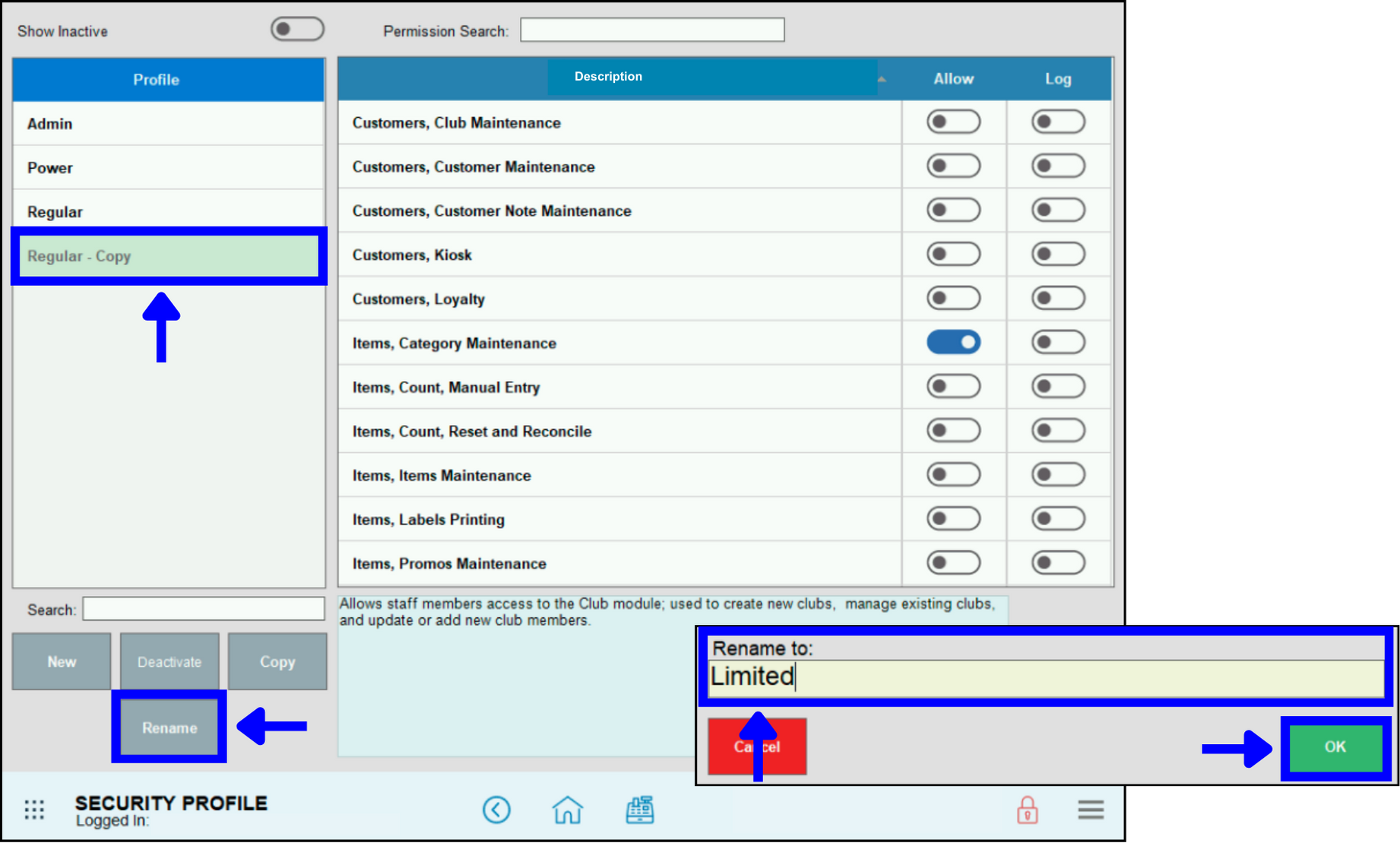
Task: Click the Rename to text field
Action: 1045,677
